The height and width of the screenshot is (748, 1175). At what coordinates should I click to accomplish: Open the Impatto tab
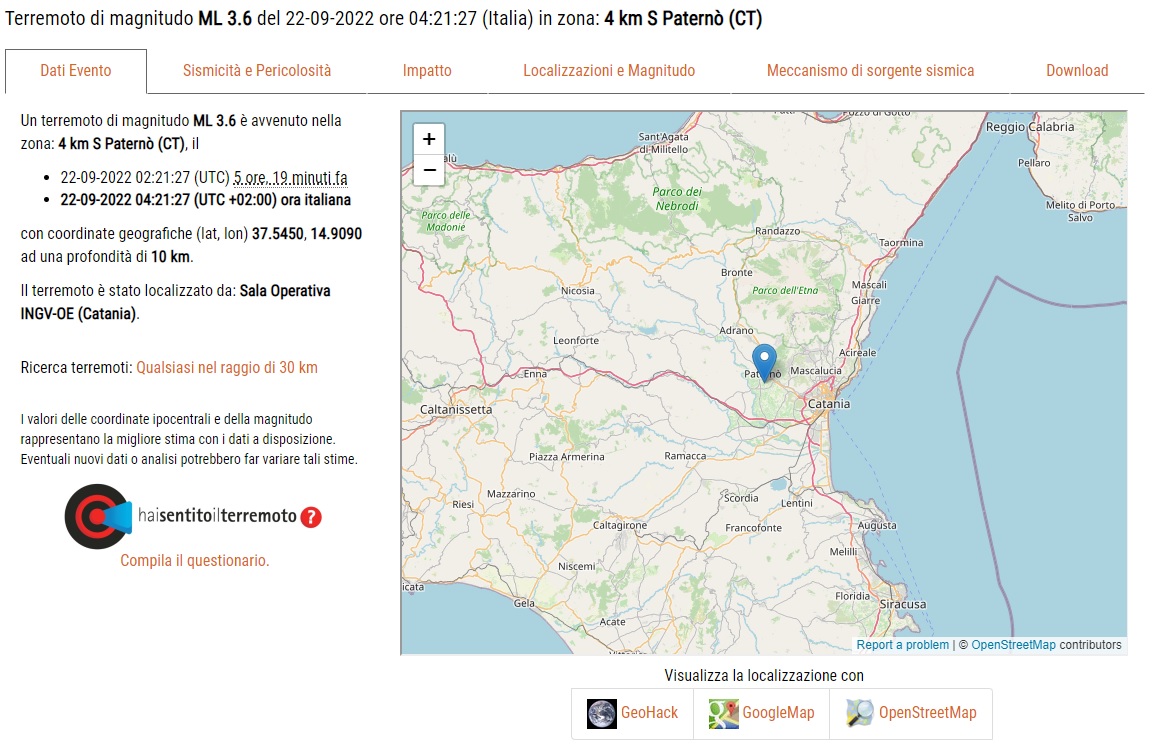point(427,70)
